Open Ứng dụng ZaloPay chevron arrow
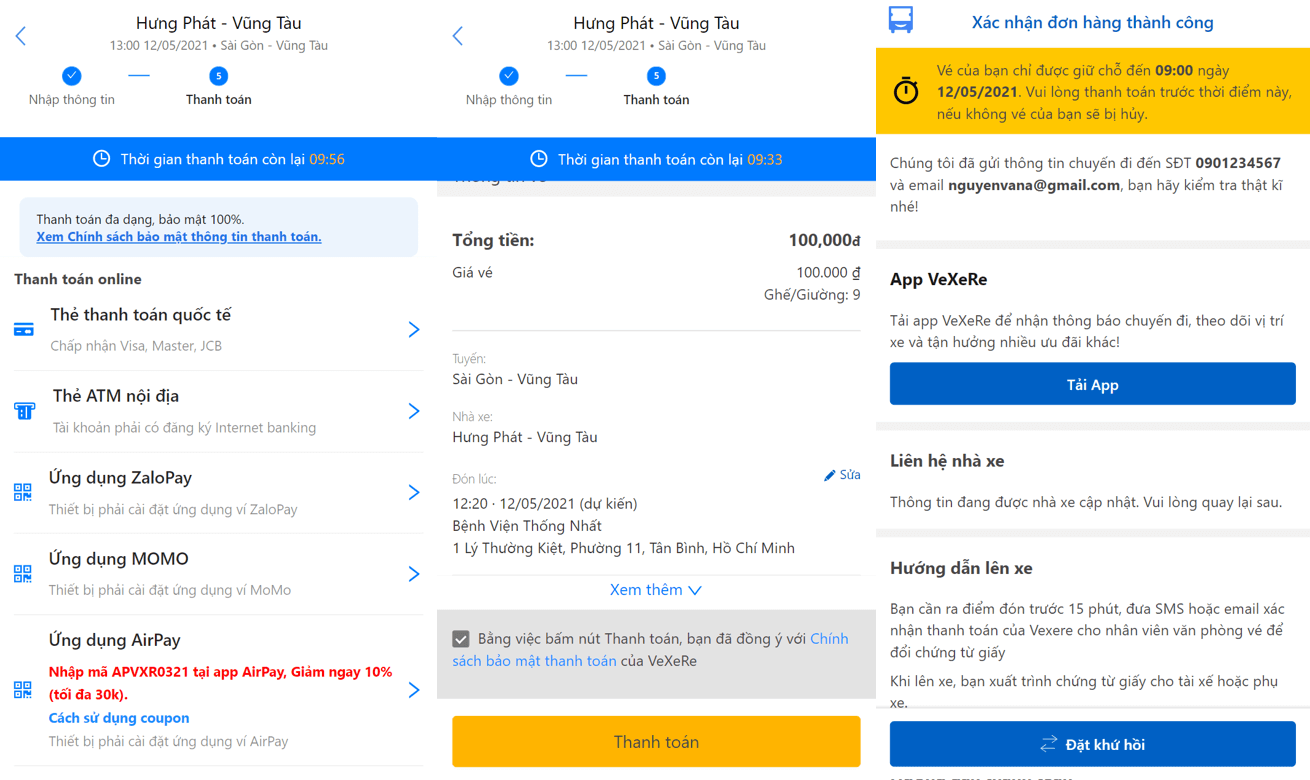The image size is (1310, 780). [414, 492]
